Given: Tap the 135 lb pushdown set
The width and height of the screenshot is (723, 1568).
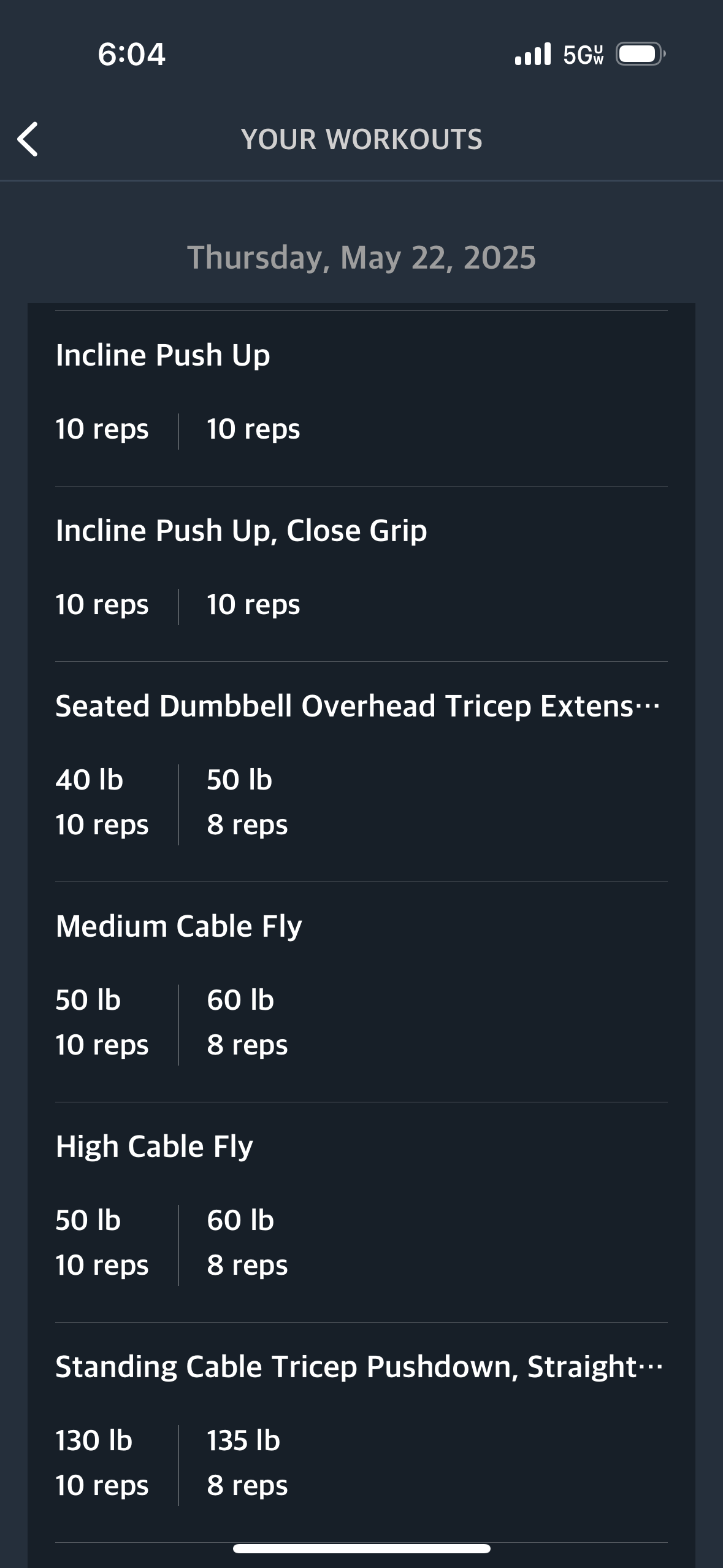Looking at the screenshot, I should (x=247, y=1463).
